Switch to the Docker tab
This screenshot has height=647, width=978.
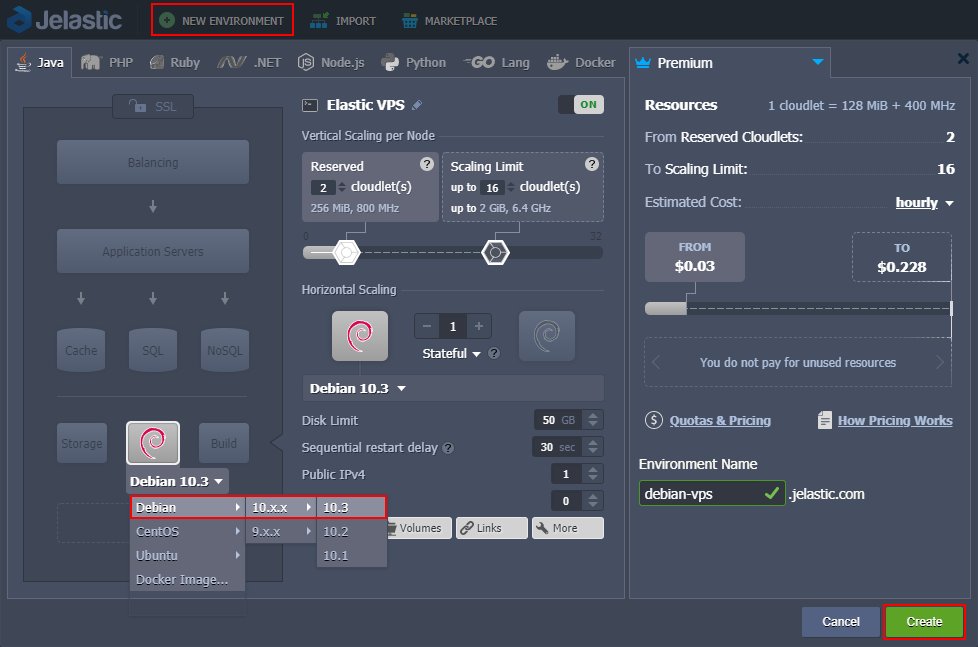coord(581,61)
